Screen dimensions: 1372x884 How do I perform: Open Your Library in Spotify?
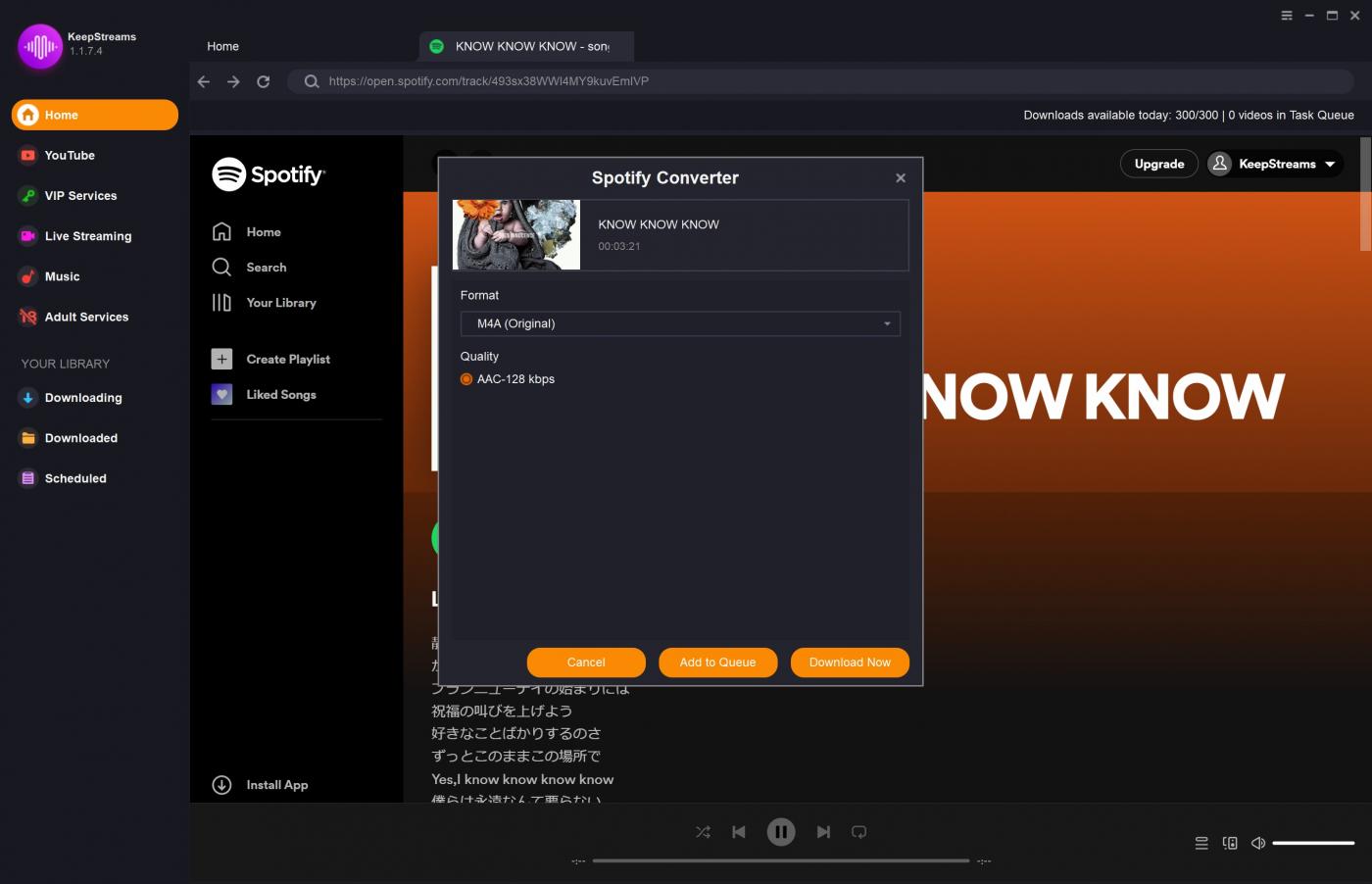265,302
